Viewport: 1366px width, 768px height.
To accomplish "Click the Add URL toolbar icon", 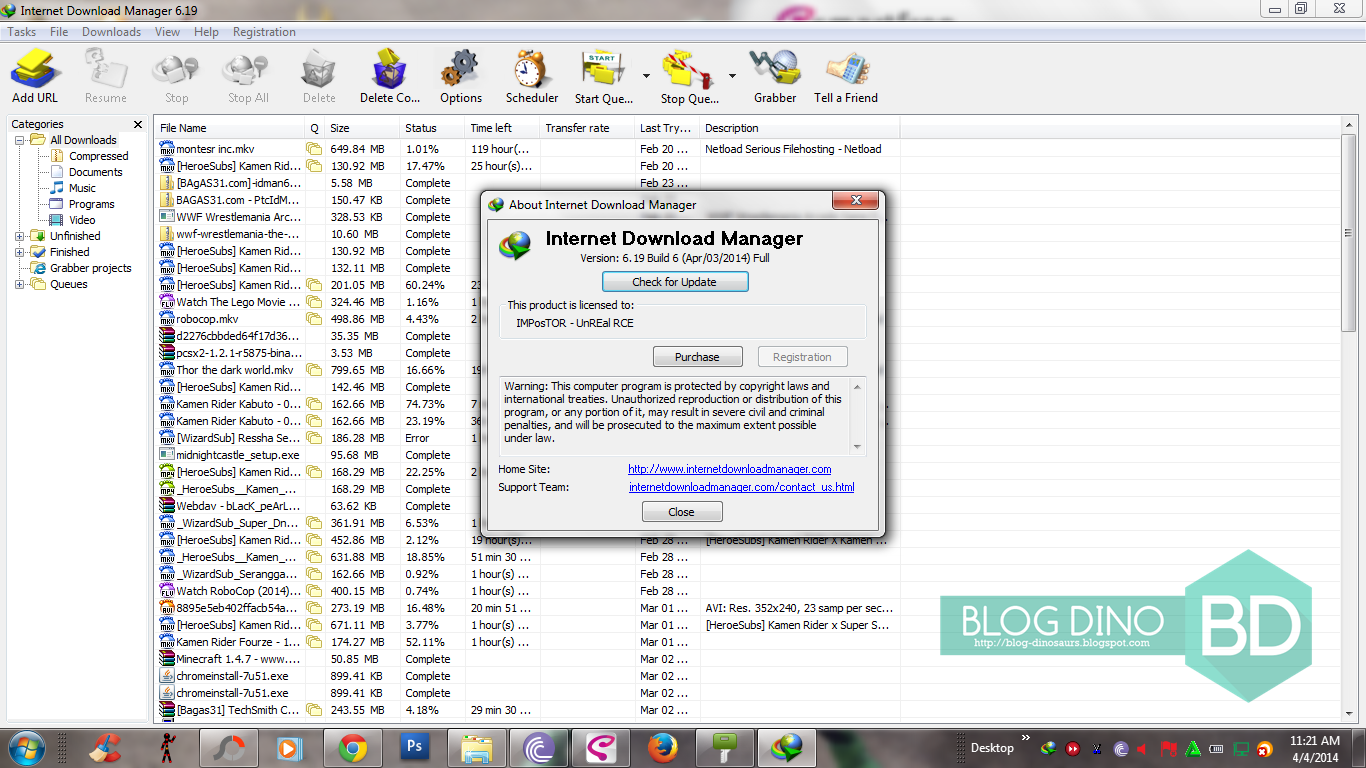I will click(x=35, y=77).
